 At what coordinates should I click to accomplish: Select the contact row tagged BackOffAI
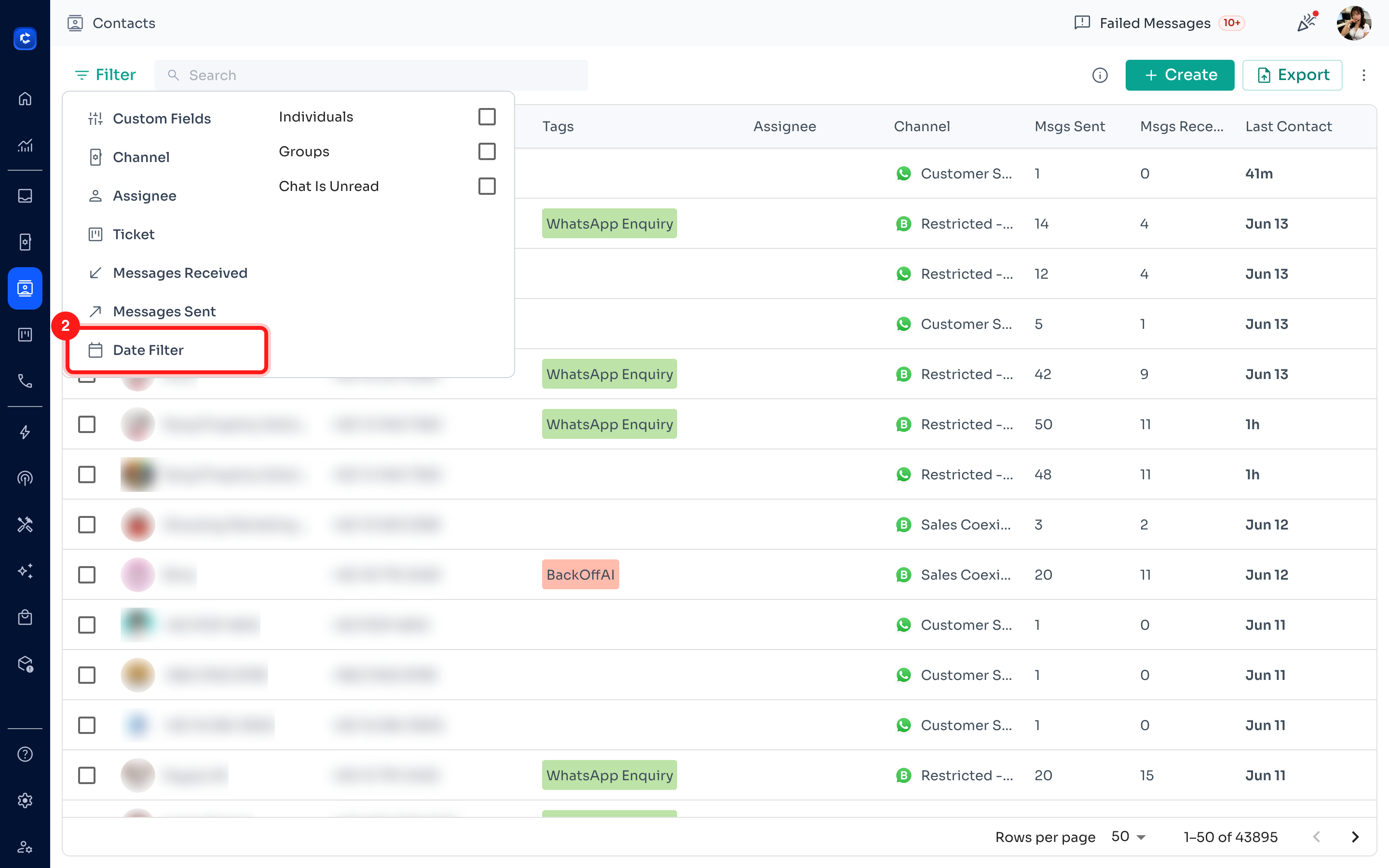[87, 575]
